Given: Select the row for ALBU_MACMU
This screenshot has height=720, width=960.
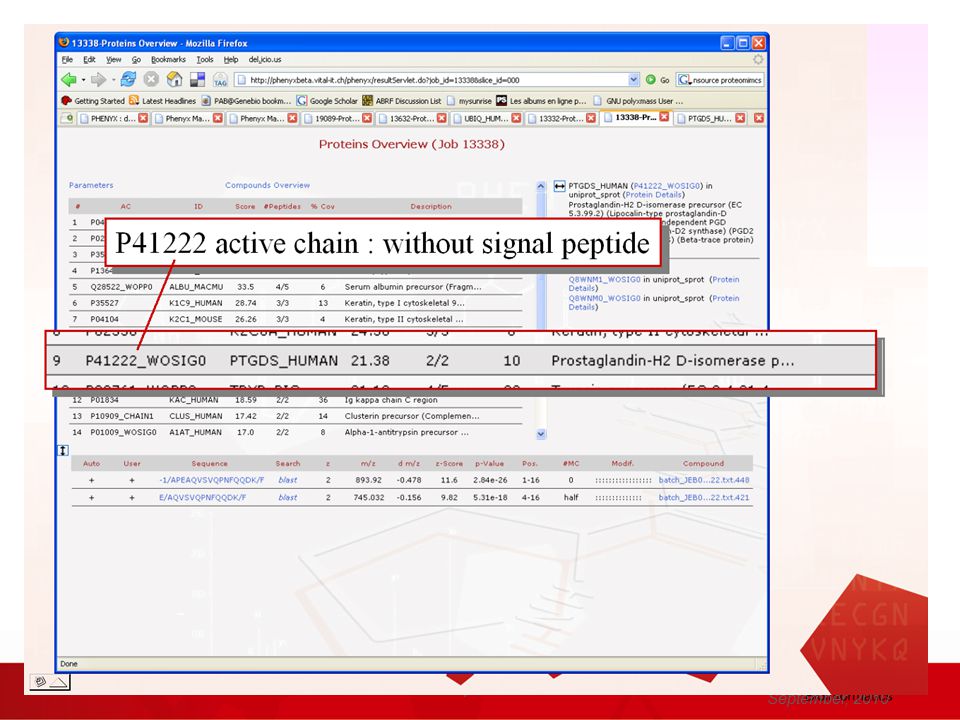Looking at the screenshot, I should pos(296,287).
